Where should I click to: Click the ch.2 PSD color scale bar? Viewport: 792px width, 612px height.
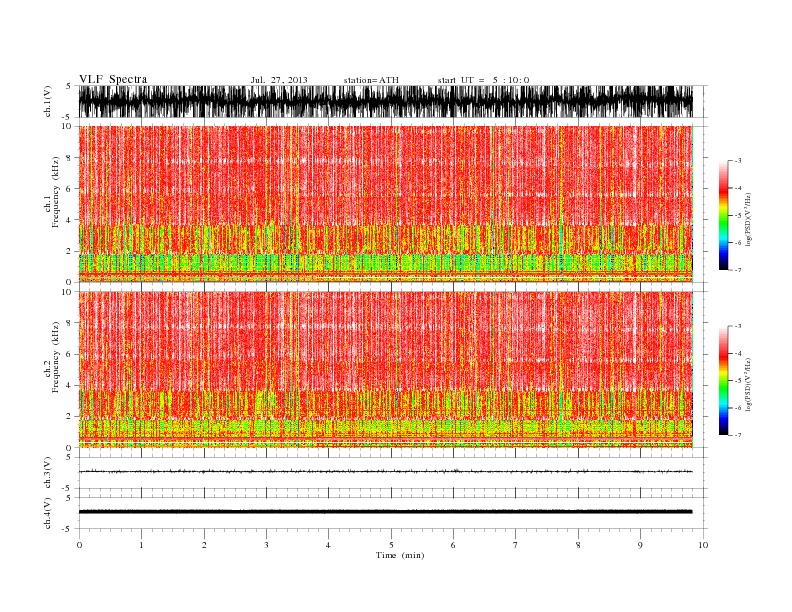pos(723,381)
